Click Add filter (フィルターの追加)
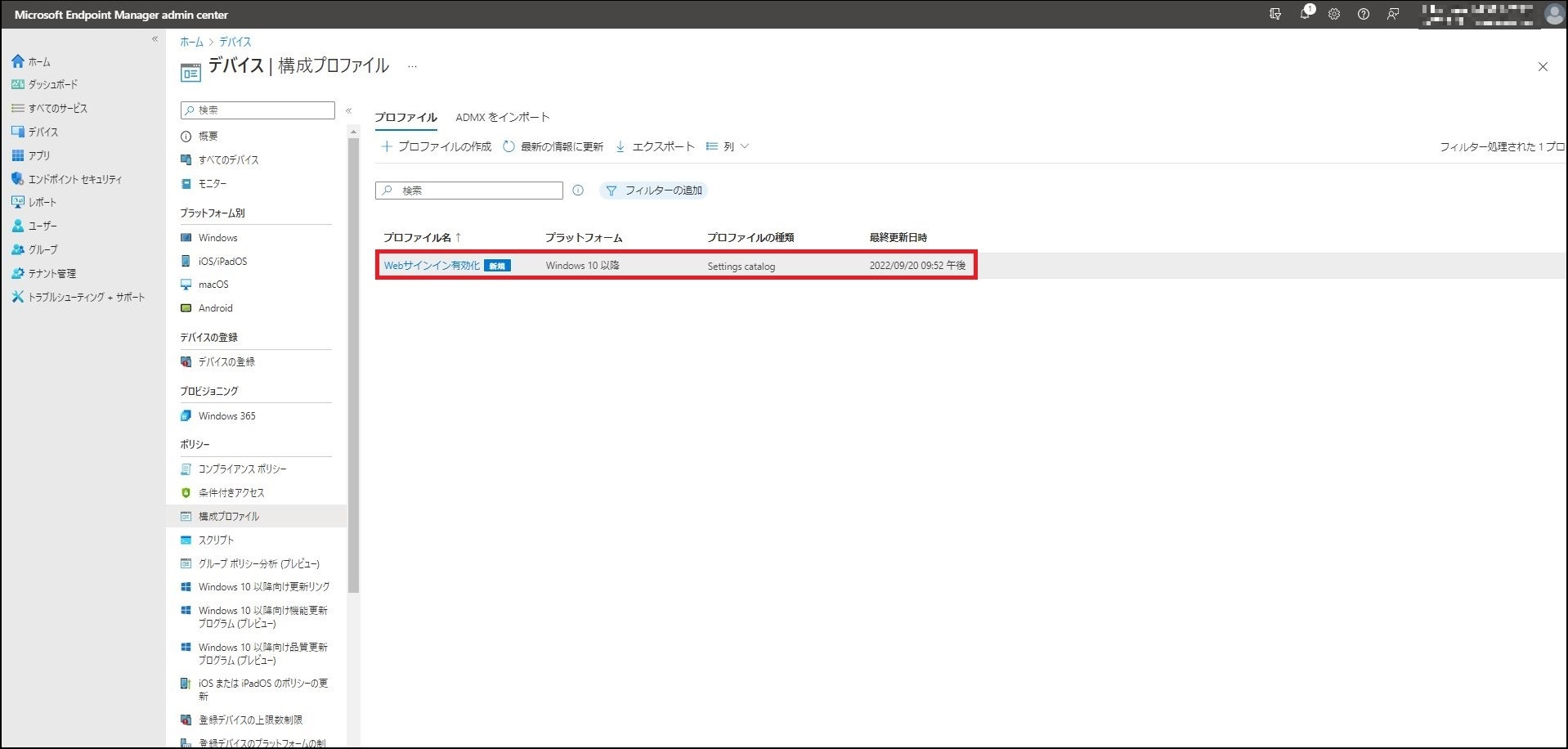 [x=654, y=191]
